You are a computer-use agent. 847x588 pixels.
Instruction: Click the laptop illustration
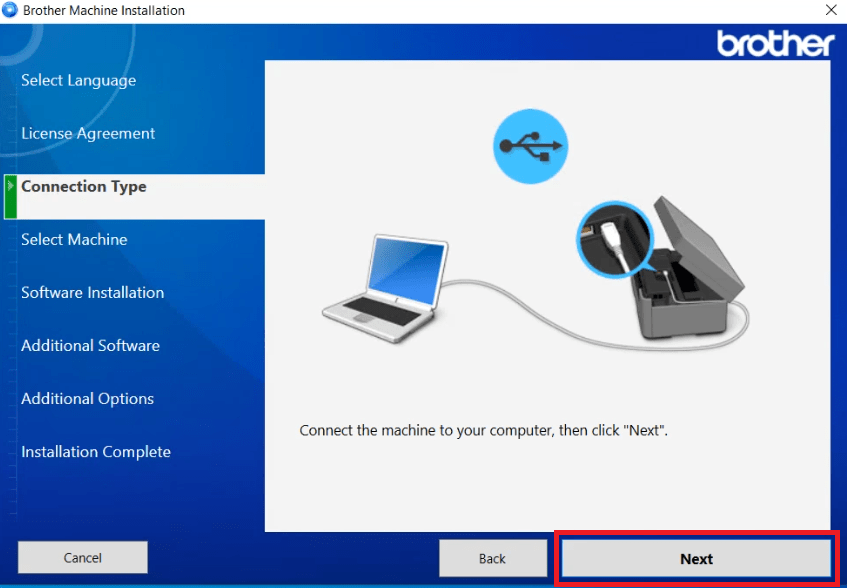pyautogui.click(x=386, y=288)
